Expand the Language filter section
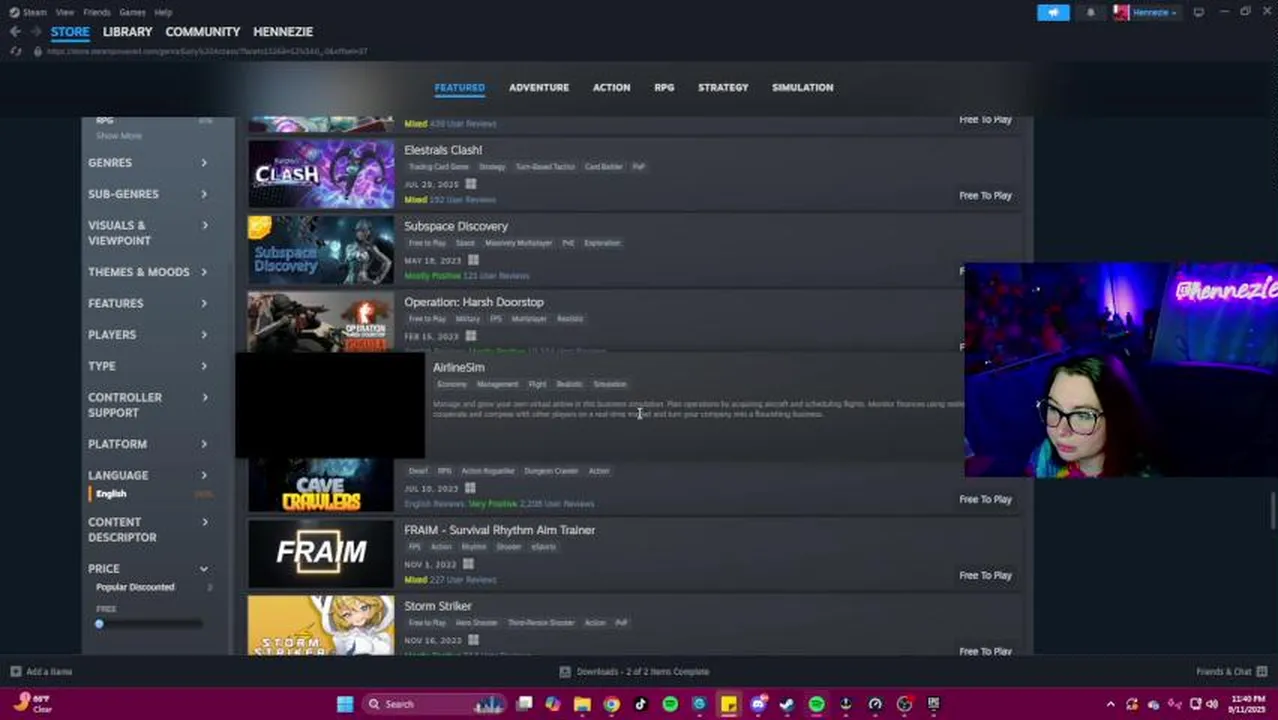This screenshot has height=720, width=1278. (x=148, y=475)
